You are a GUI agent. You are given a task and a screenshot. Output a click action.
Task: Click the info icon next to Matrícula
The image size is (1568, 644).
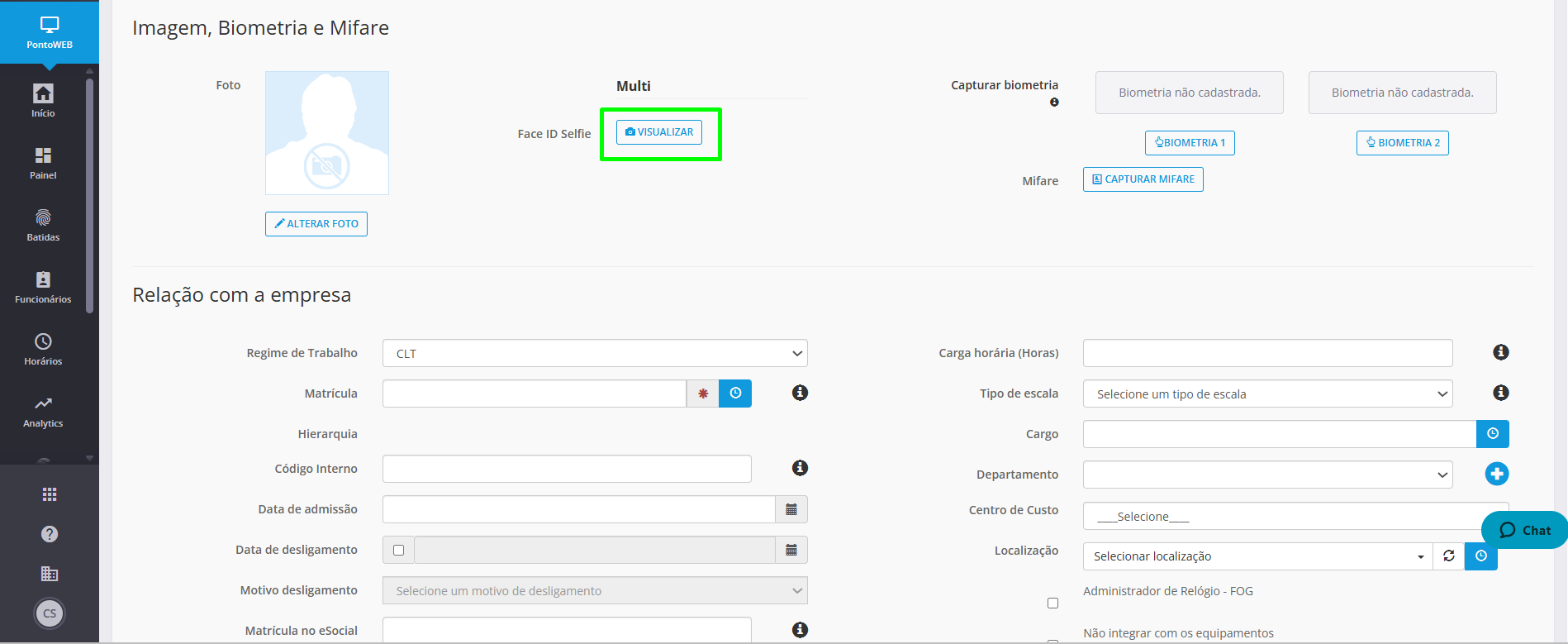800,393
